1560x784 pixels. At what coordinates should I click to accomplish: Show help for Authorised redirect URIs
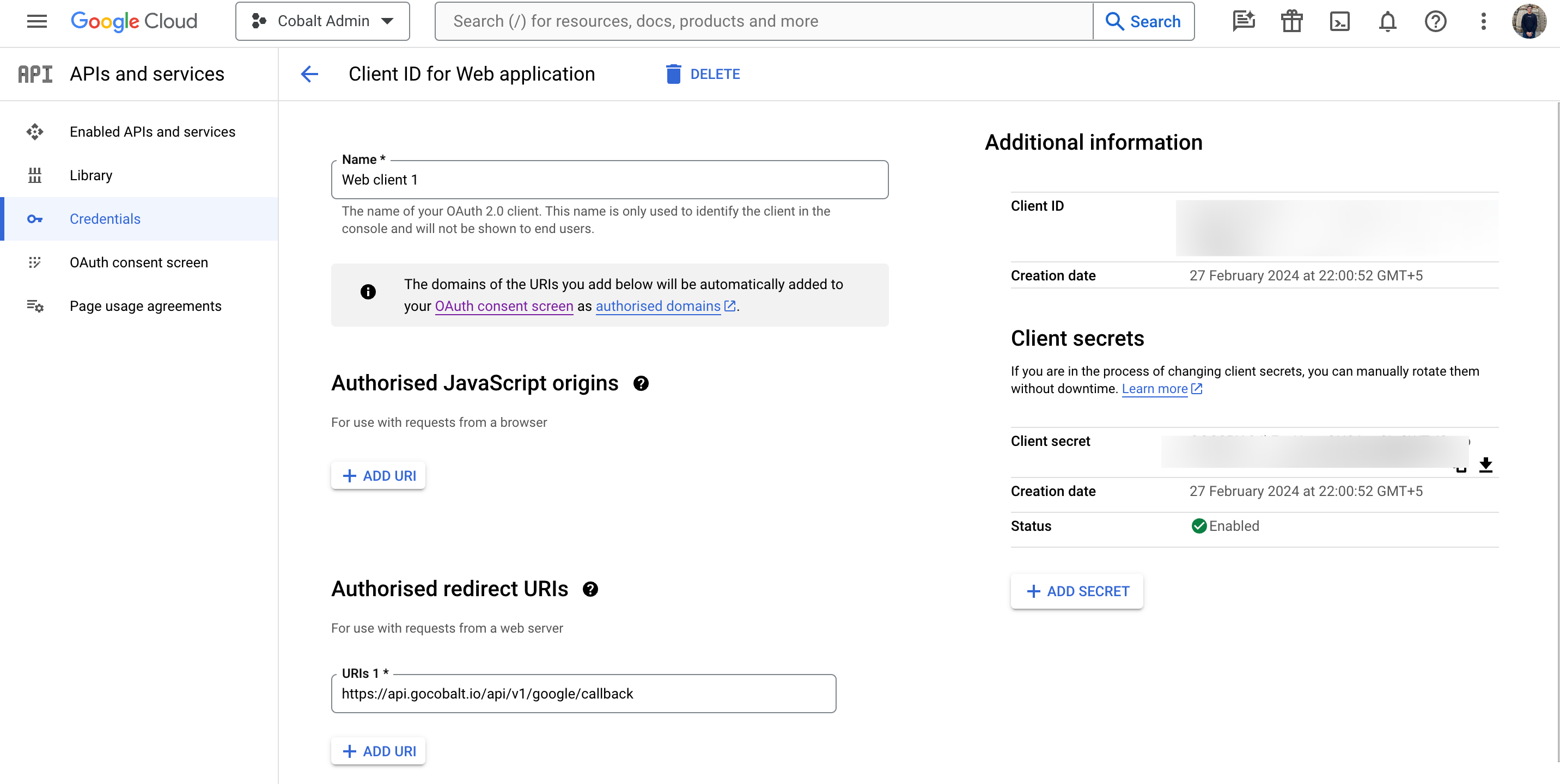point(590,589)
